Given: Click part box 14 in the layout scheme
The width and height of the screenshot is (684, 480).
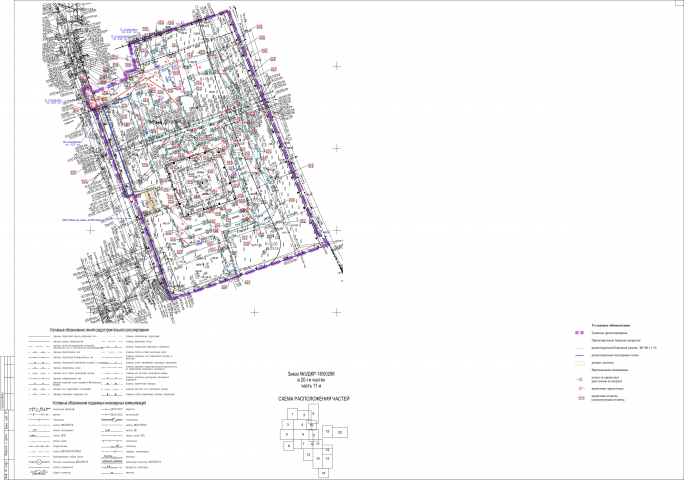Looking at the screenshot, I should tap(318, 458).
